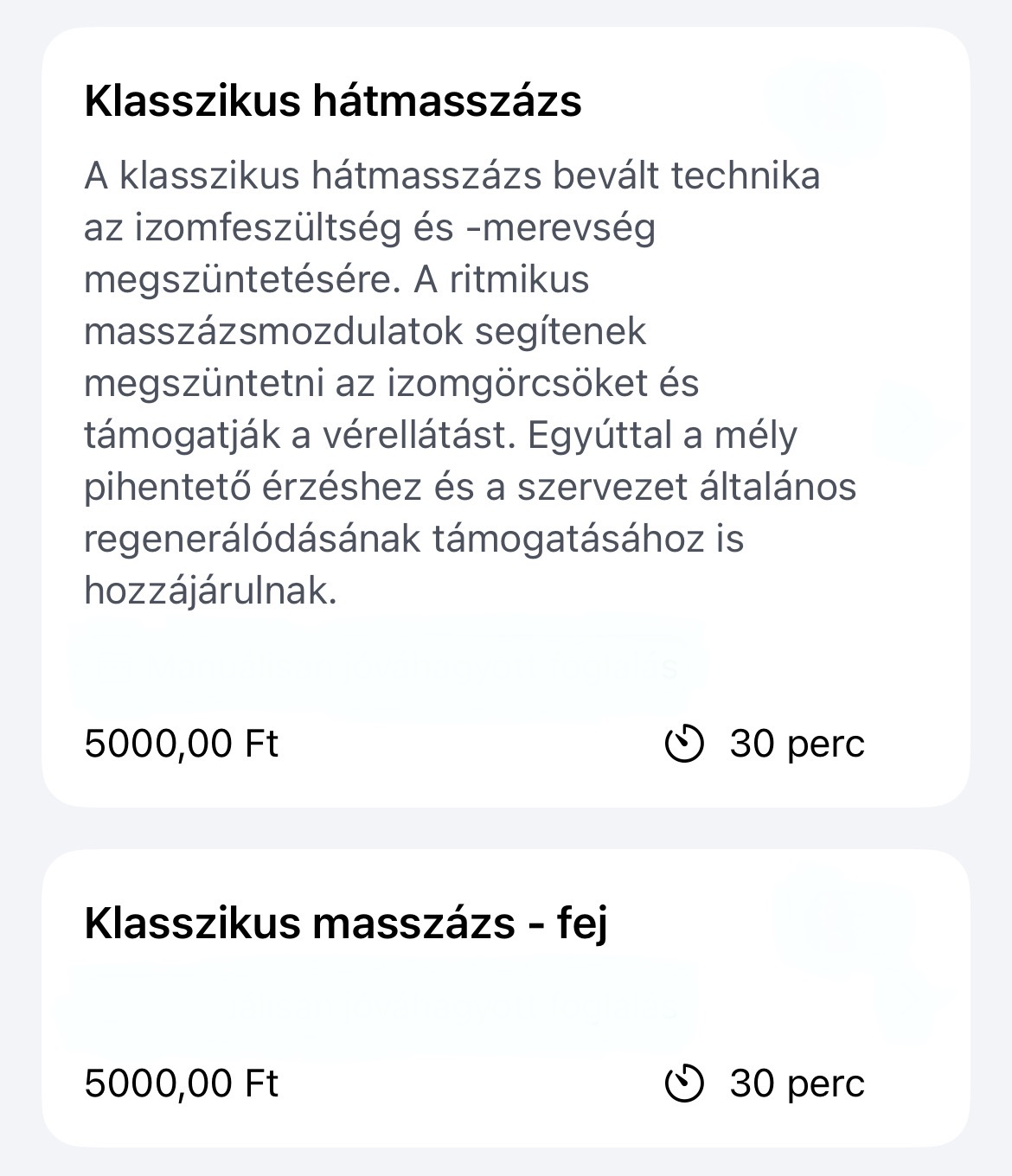Viewport: 1012px width, 1176px height.
Task: Click the word 'Klasszikus' in the first card title
Action: pyautogui.click(x=191, y=101)
